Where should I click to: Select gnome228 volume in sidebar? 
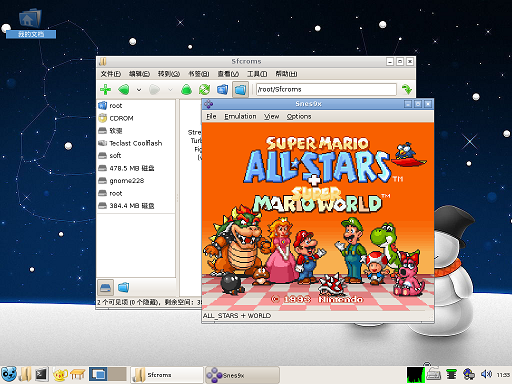136,181
